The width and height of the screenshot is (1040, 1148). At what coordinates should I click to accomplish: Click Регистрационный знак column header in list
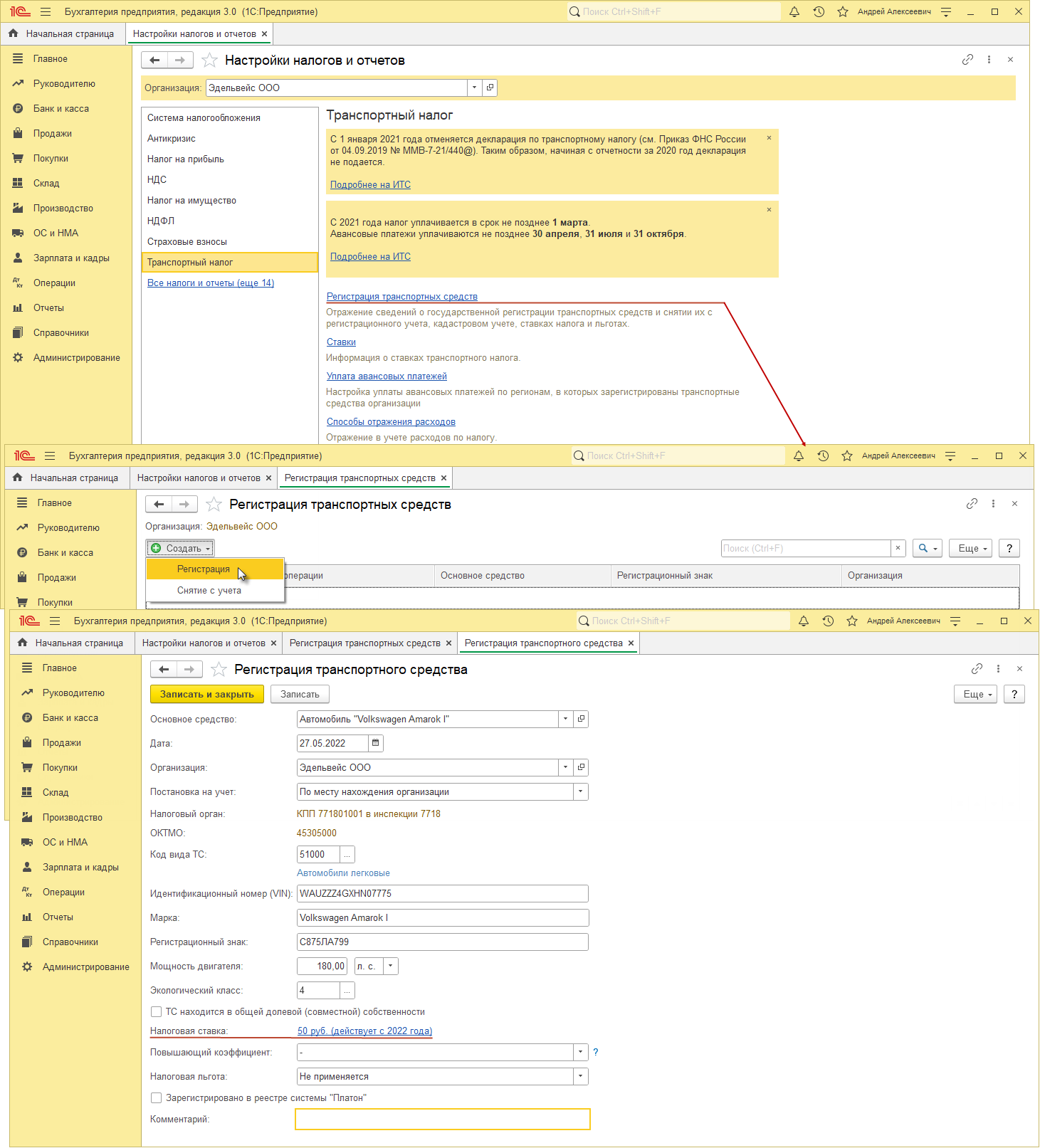pos(726,575)
